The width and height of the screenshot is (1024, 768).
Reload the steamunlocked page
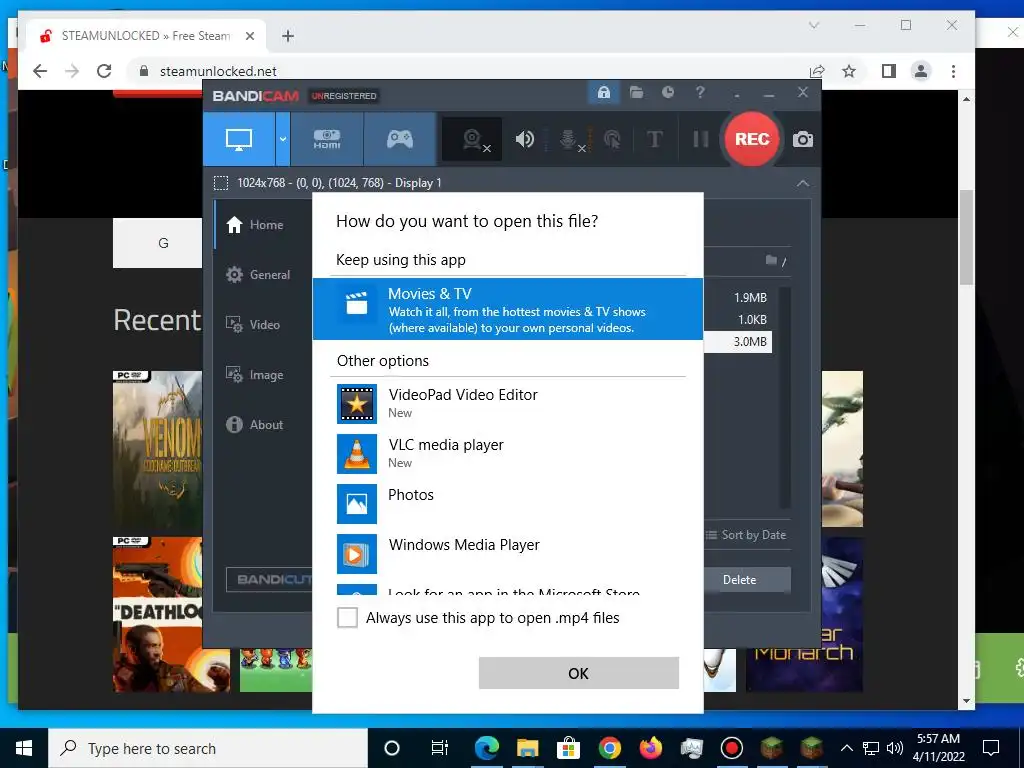[x=104, y=71]
